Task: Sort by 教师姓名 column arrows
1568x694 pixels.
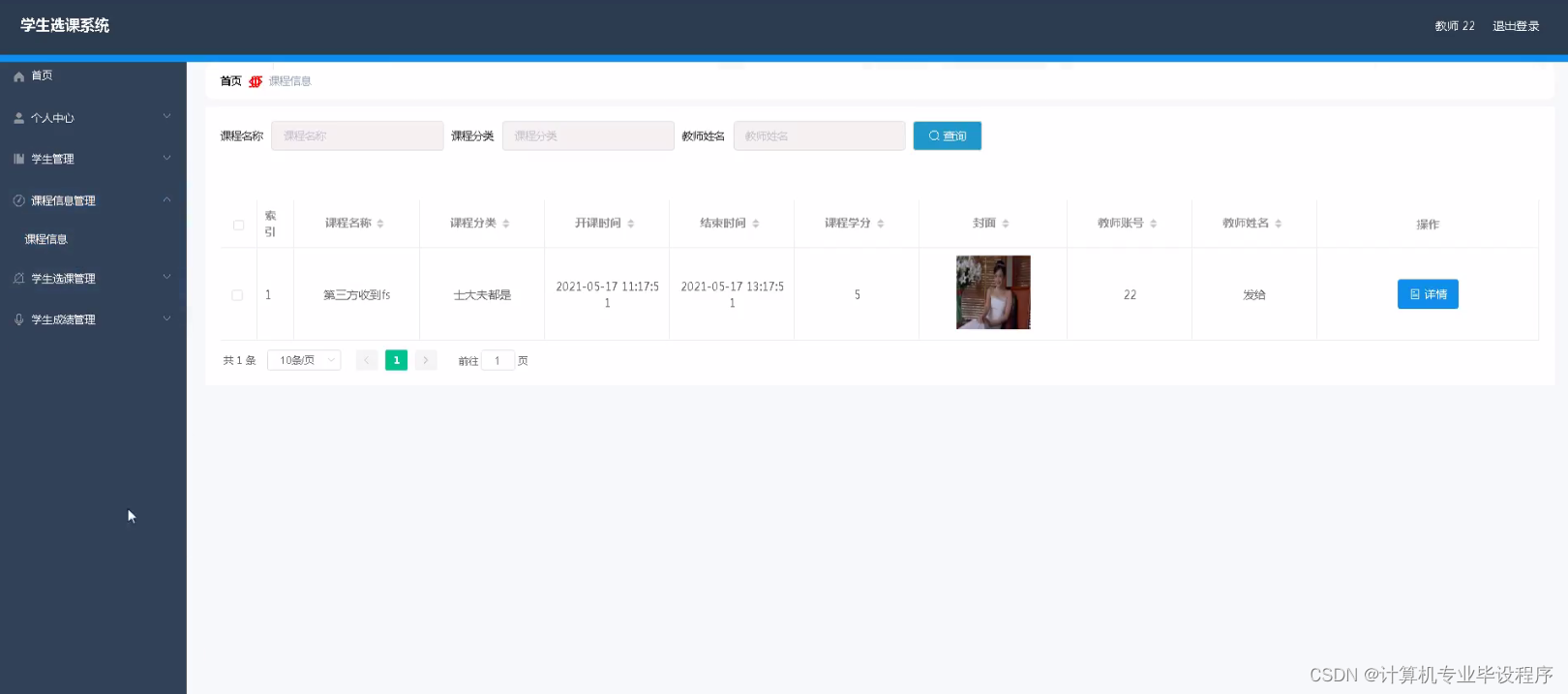Action: (1278, 224)
